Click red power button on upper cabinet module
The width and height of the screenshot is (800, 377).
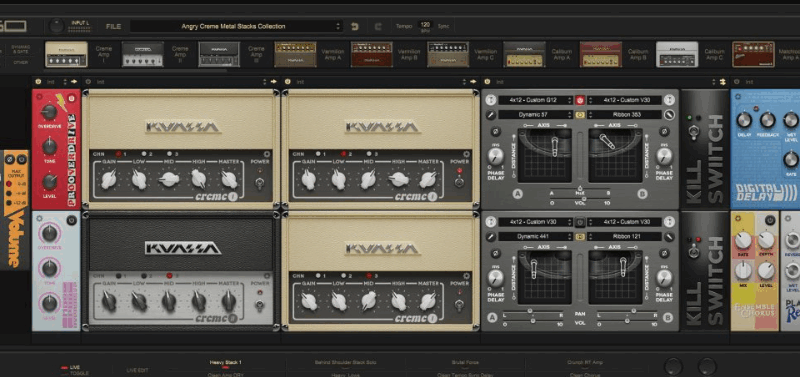pyautogui.click(x=580, y=100)
